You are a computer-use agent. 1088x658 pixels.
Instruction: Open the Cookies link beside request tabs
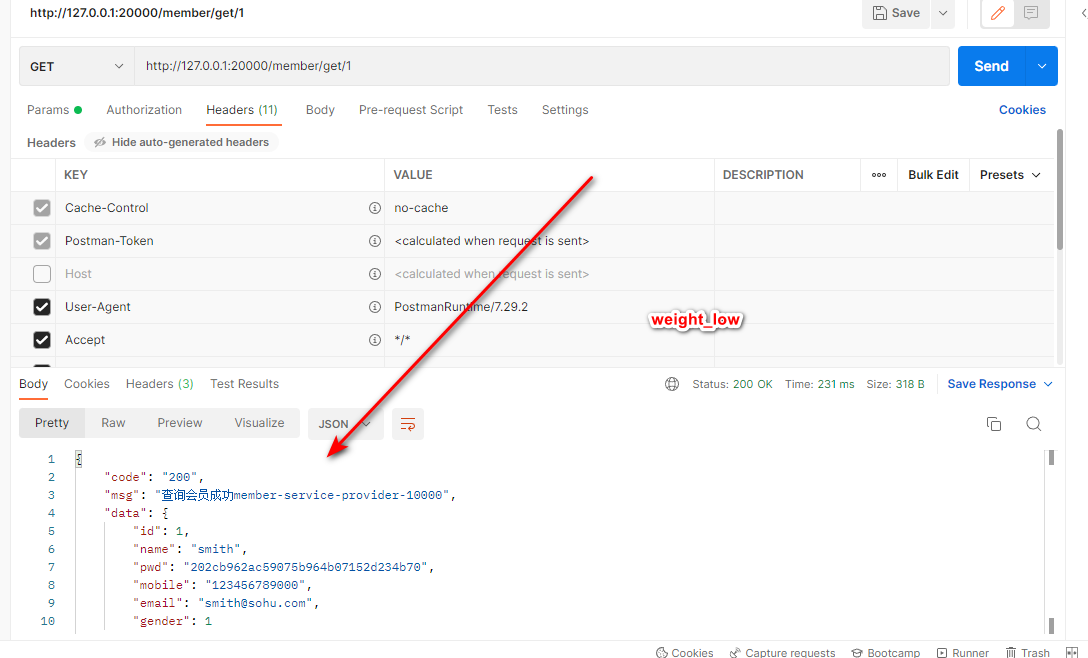pyautogui.click(x=1022, y=110)
